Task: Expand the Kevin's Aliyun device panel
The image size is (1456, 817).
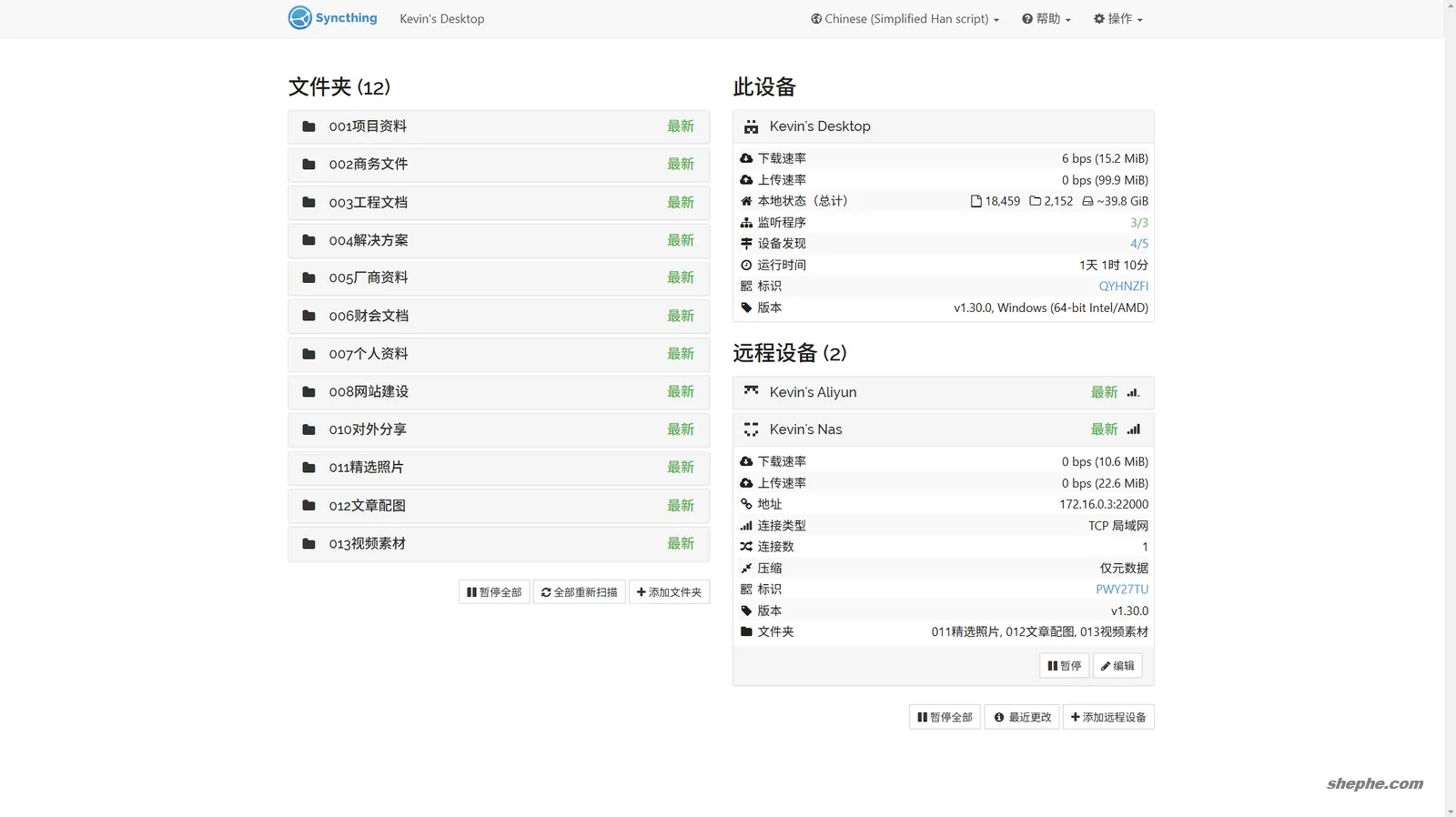Action: [943, 392]
